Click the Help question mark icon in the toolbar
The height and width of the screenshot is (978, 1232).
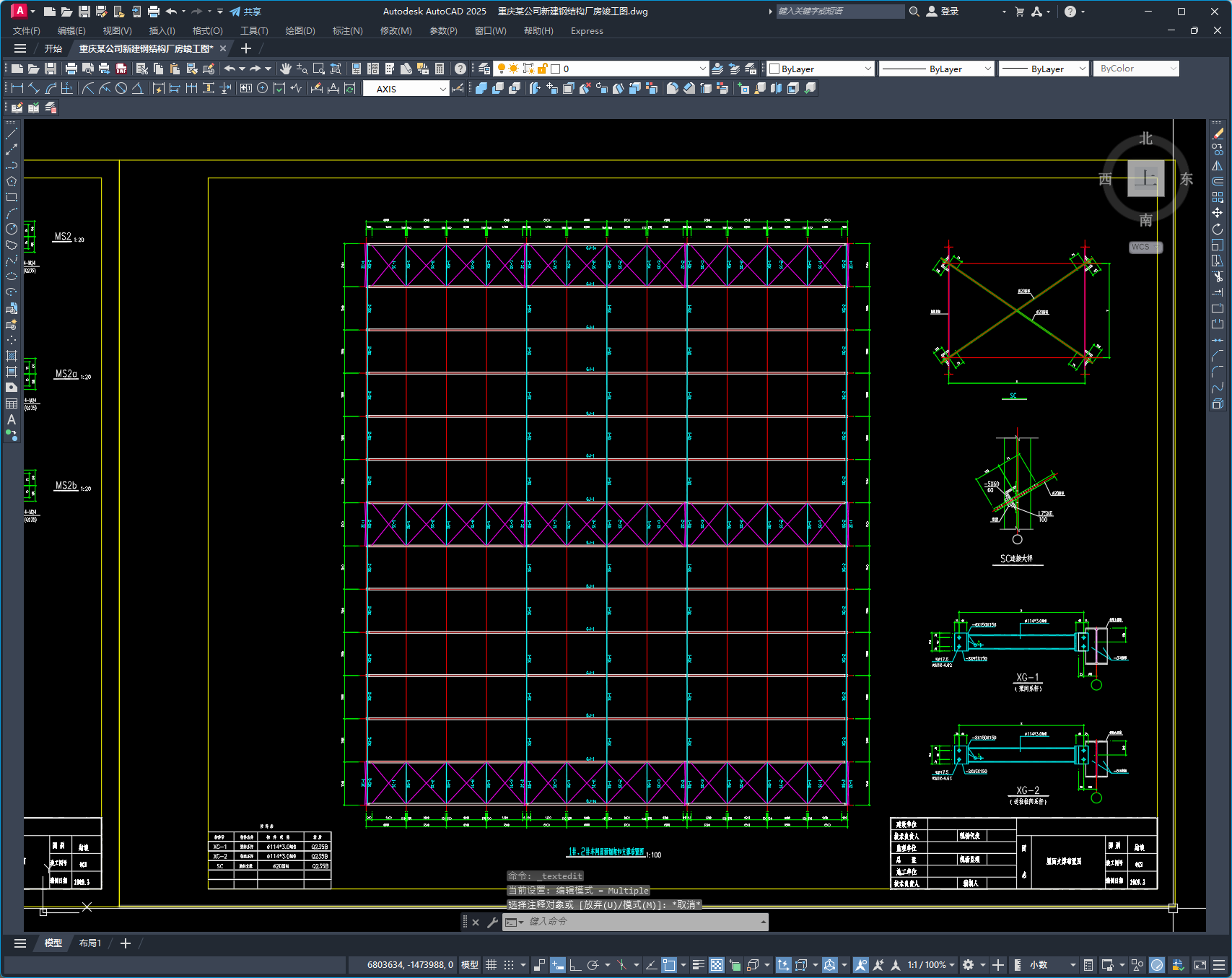[x=460, y=69]
